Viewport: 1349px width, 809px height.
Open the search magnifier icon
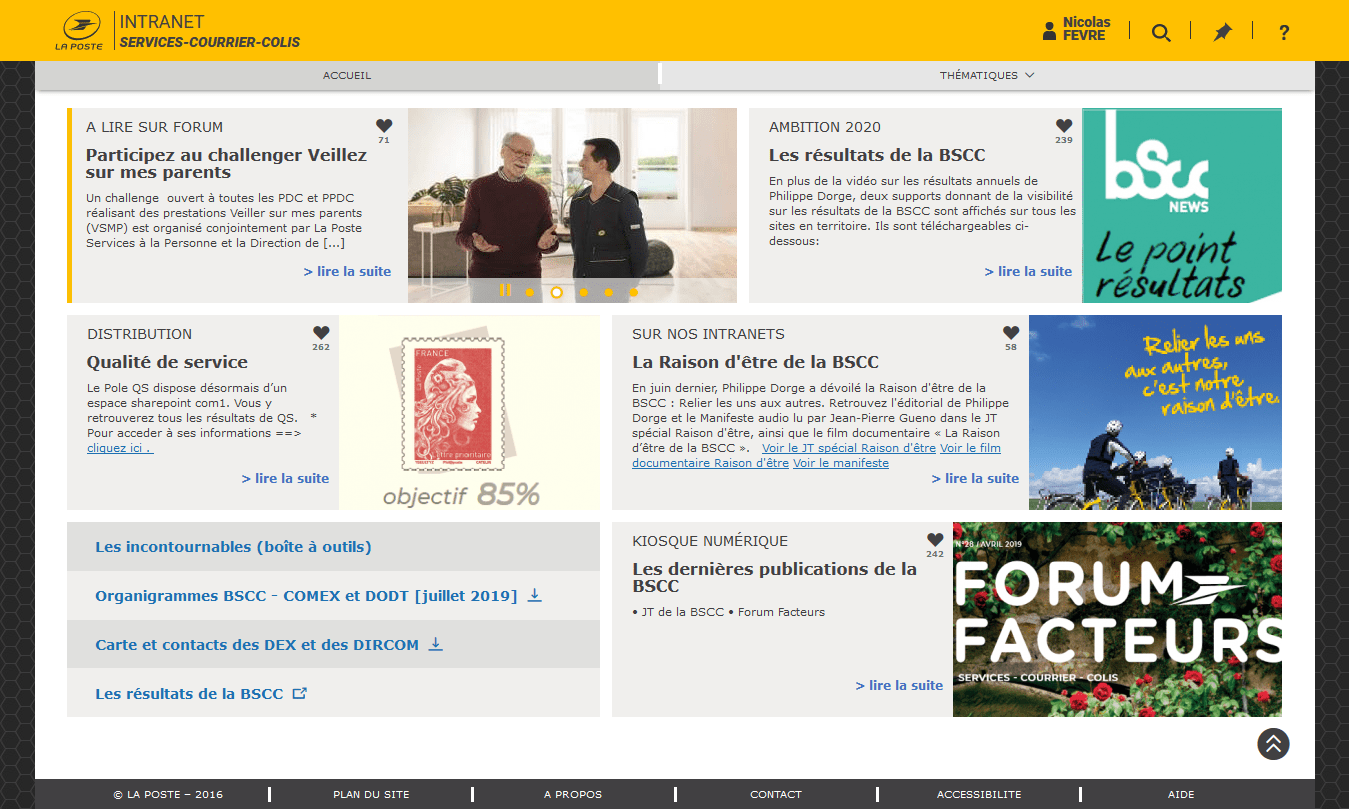click(1160, 32)
